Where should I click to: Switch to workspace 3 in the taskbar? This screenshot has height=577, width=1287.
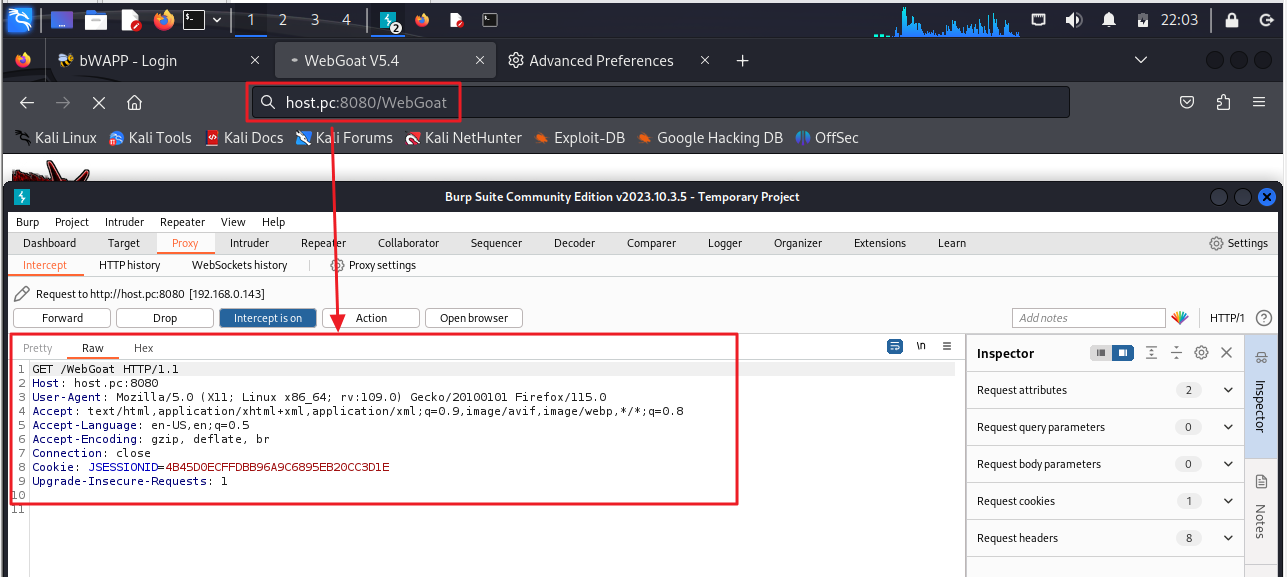click(x=315, y=19)
